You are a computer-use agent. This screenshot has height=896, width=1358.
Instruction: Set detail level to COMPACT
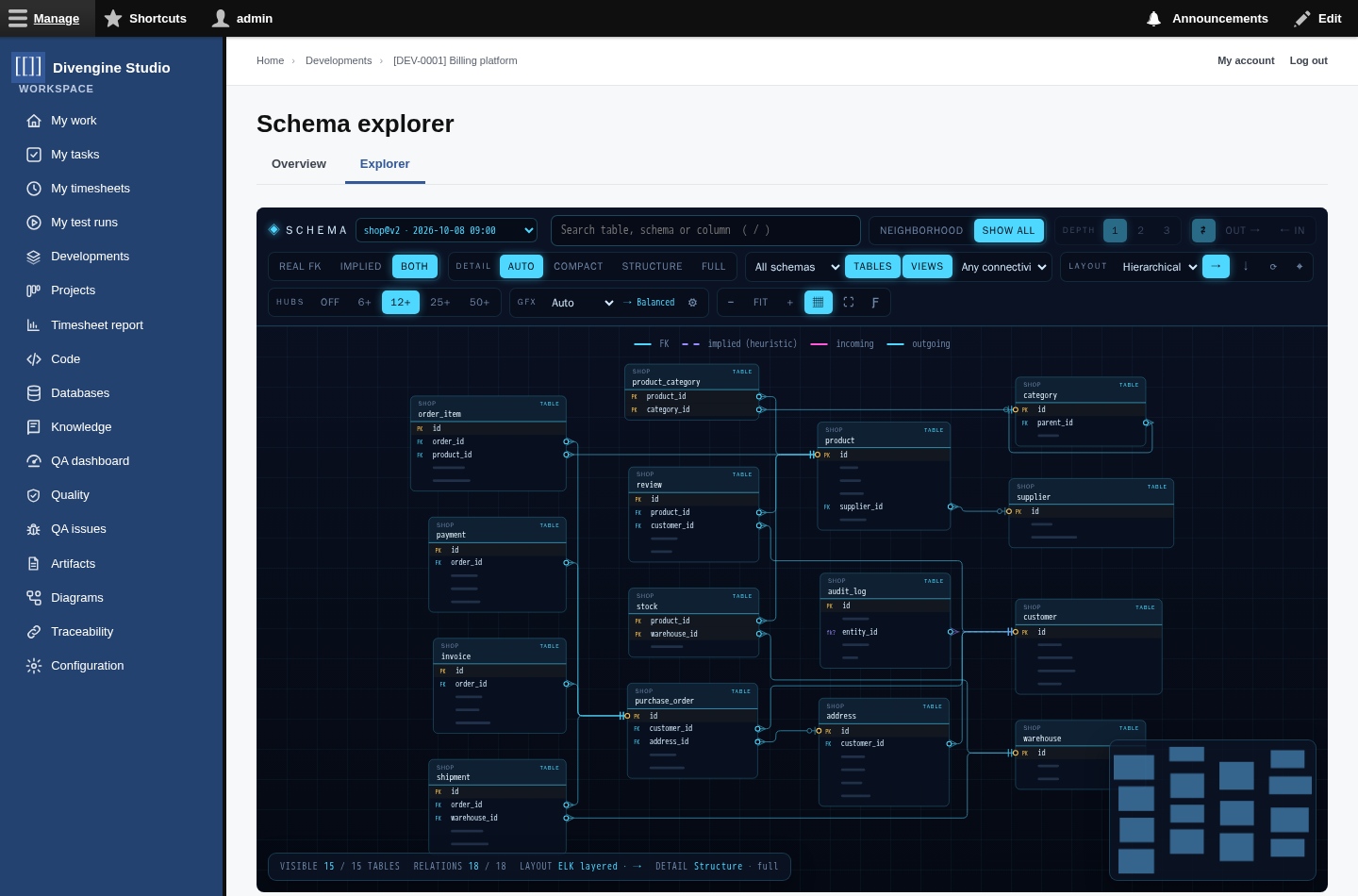pos(578,267)
